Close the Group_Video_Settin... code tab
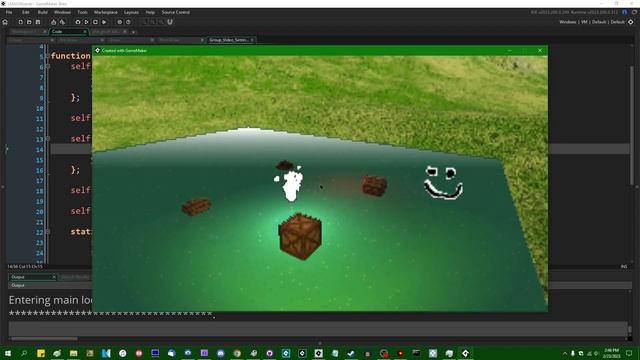Image resolution: width=640 pixels, height=360 pixels. pyautogui.click(x=252, y=40)
